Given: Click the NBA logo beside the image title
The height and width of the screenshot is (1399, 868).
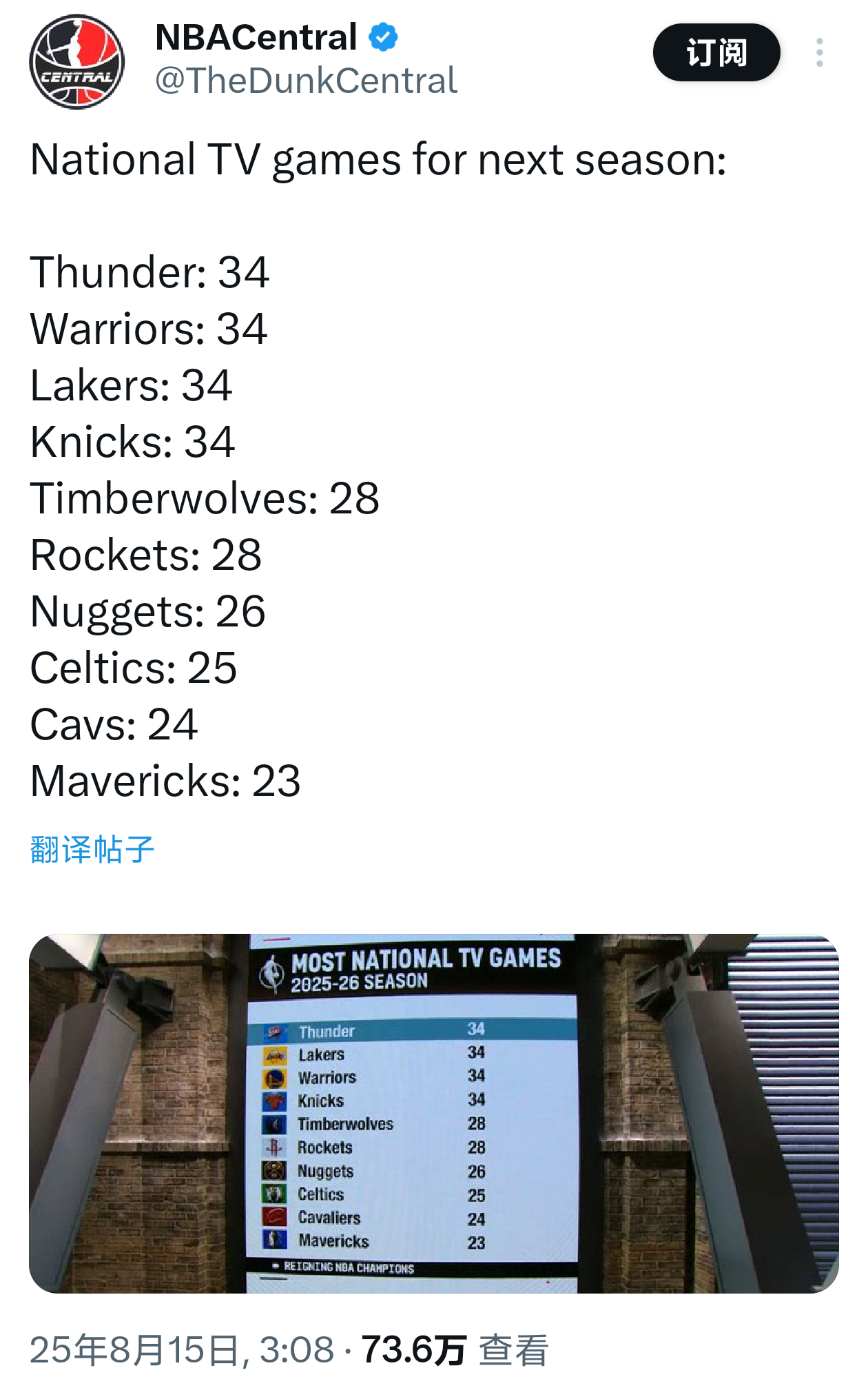Looking at the screenshot, I should [272, 973].
